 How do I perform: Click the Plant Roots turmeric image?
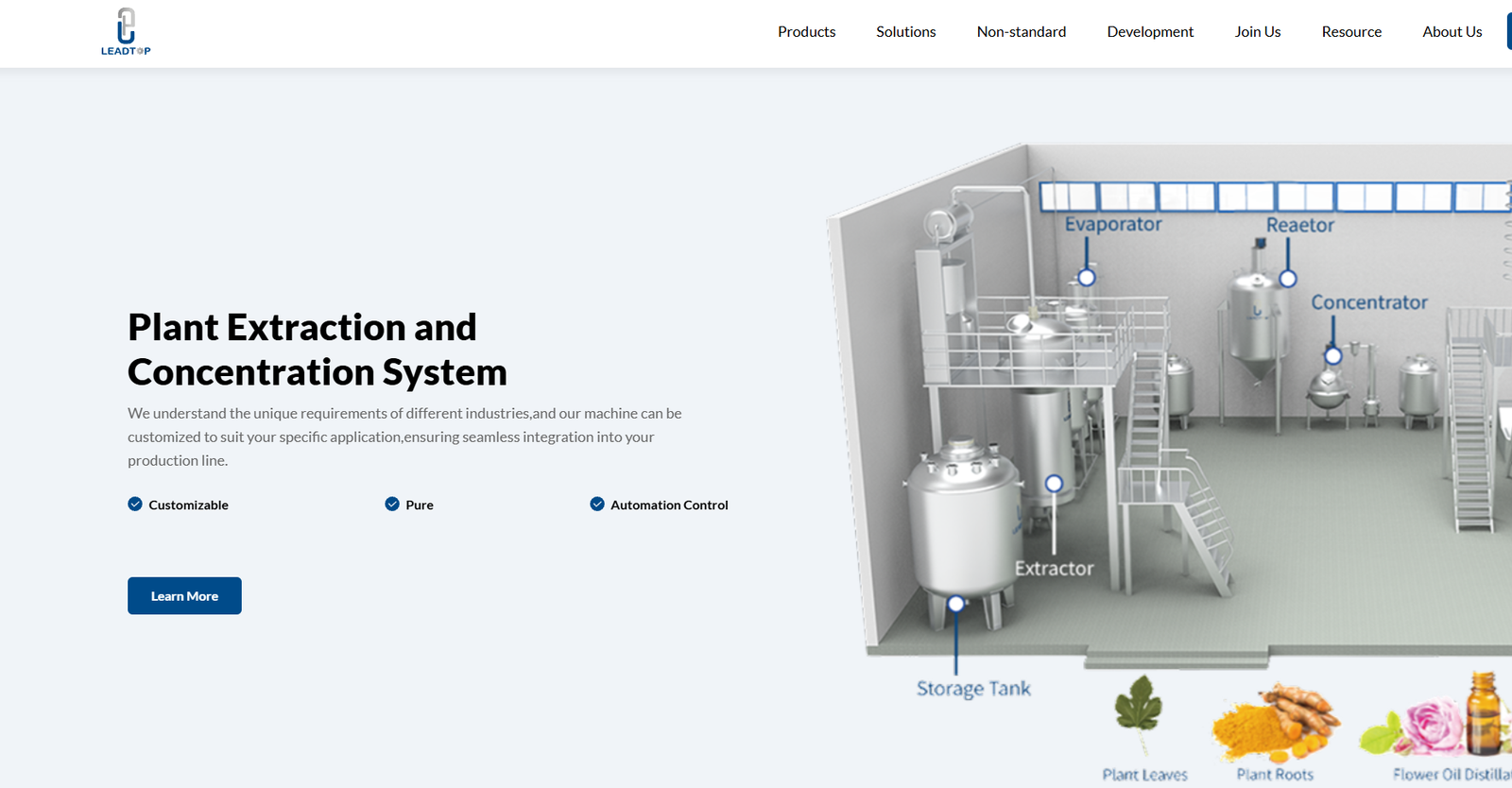pyautogui.click(x=1276, y=723)
